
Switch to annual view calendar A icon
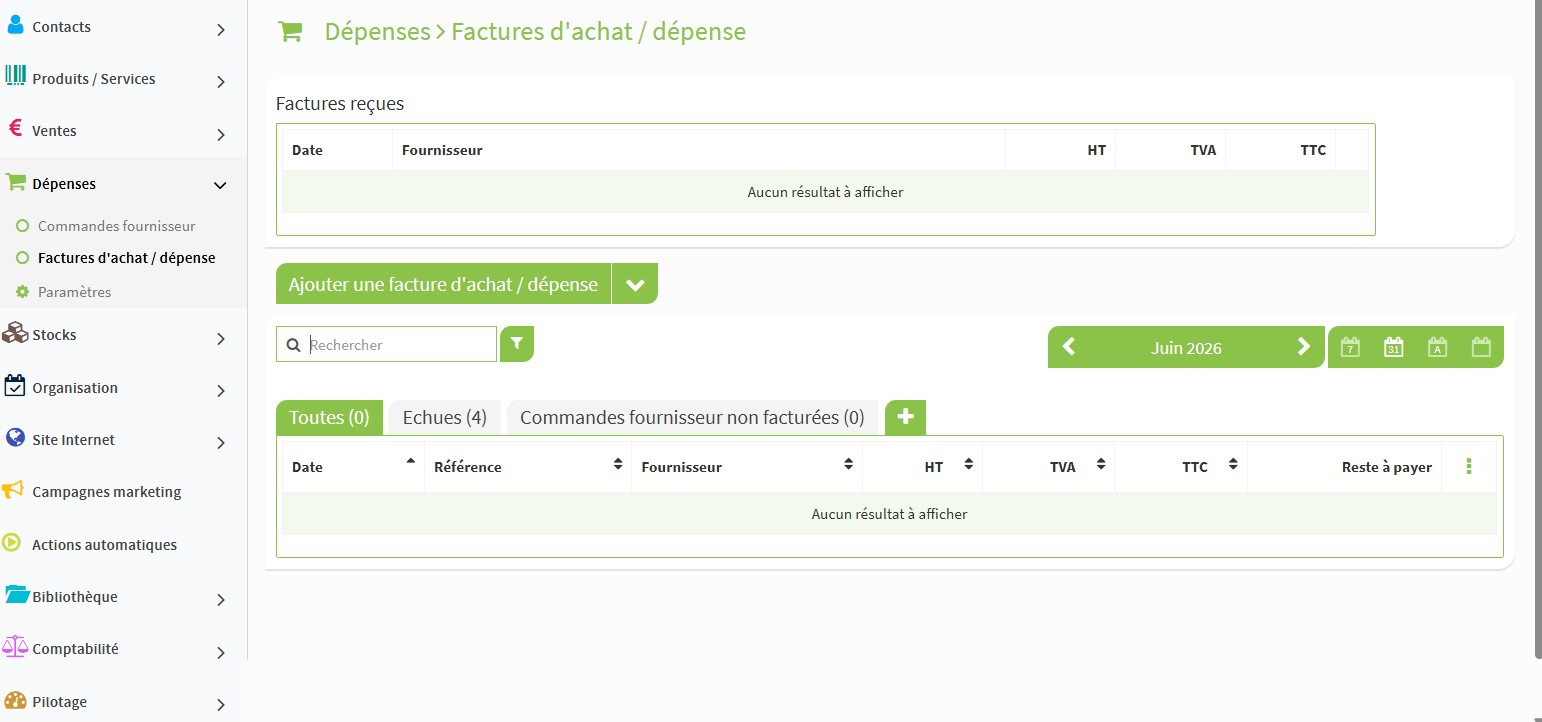1437,347
